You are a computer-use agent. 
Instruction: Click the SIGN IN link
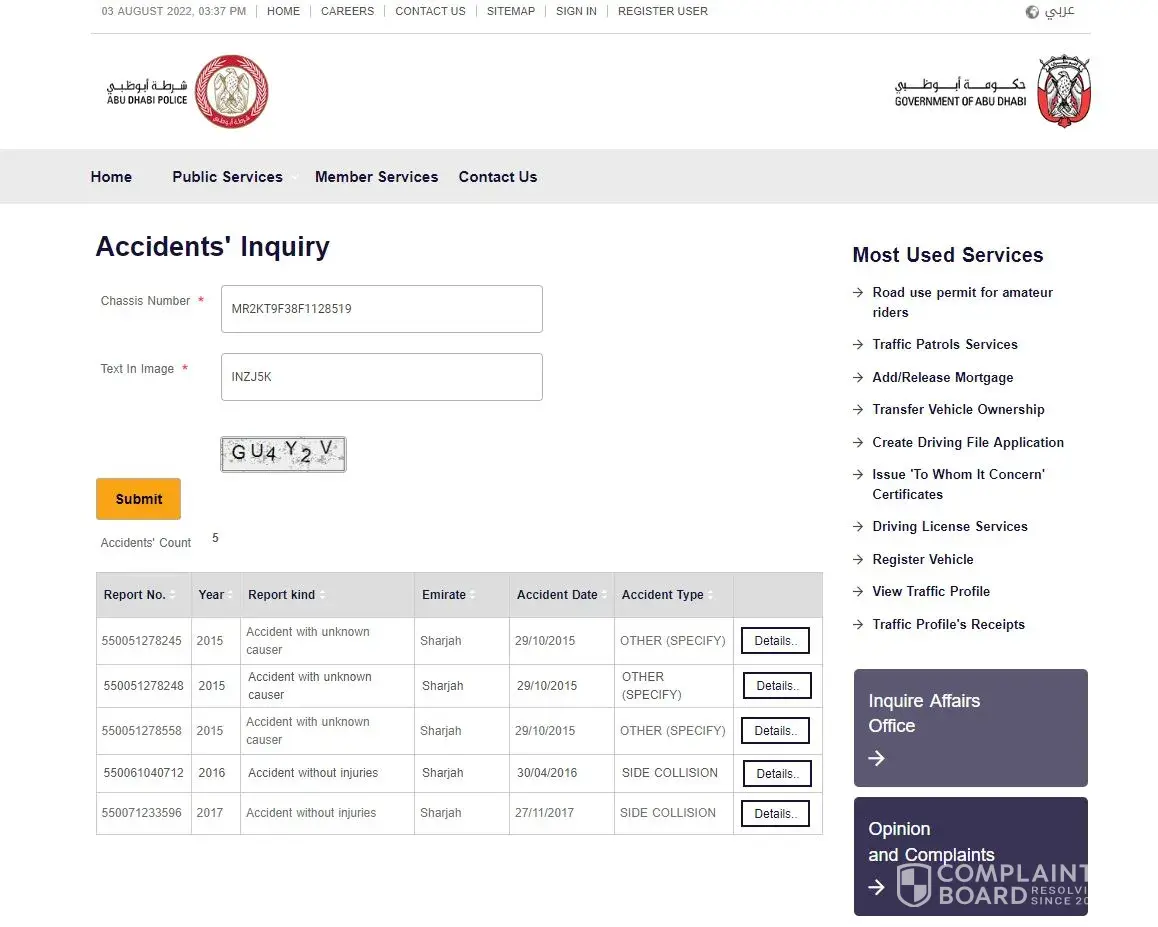(x=576, y=11)
